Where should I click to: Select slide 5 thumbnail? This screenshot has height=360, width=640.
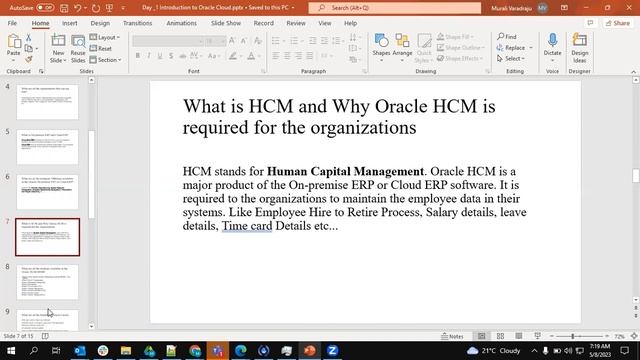tap(47, 147)
